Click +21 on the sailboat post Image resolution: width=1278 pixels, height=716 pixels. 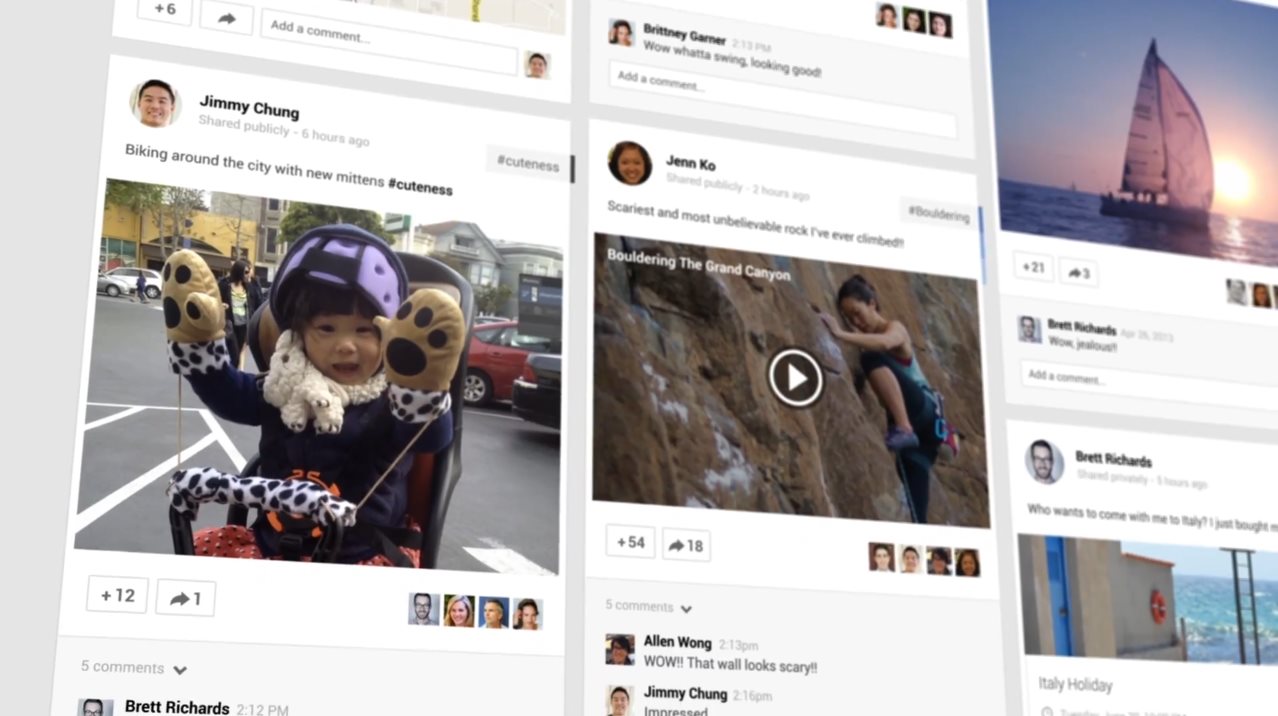coord(1033,267)
